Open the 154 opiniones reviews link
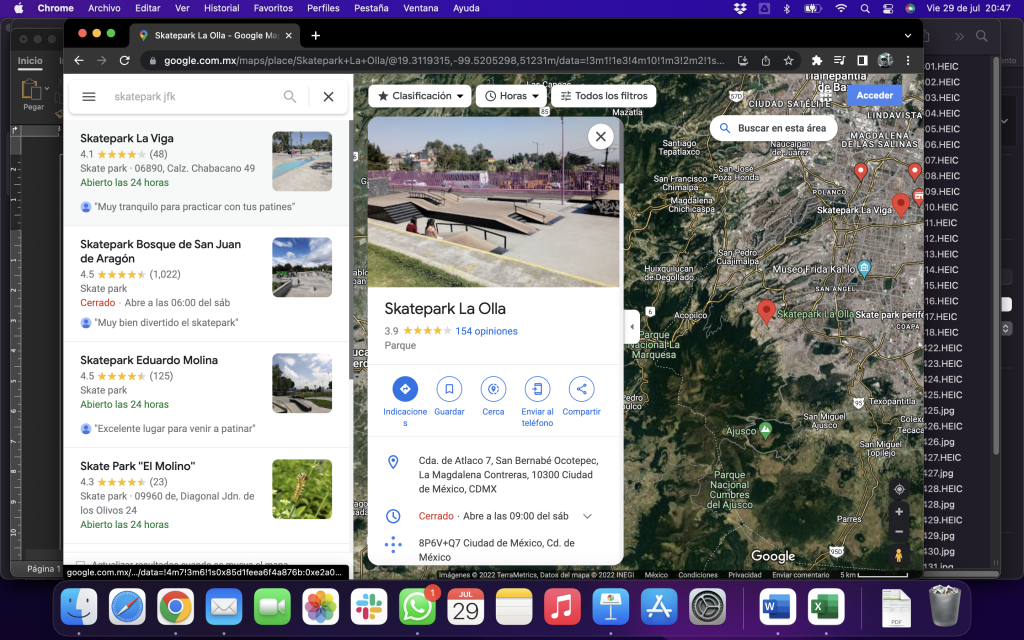1024x640 pixels. pyautogui.click(x=486, y=331)
